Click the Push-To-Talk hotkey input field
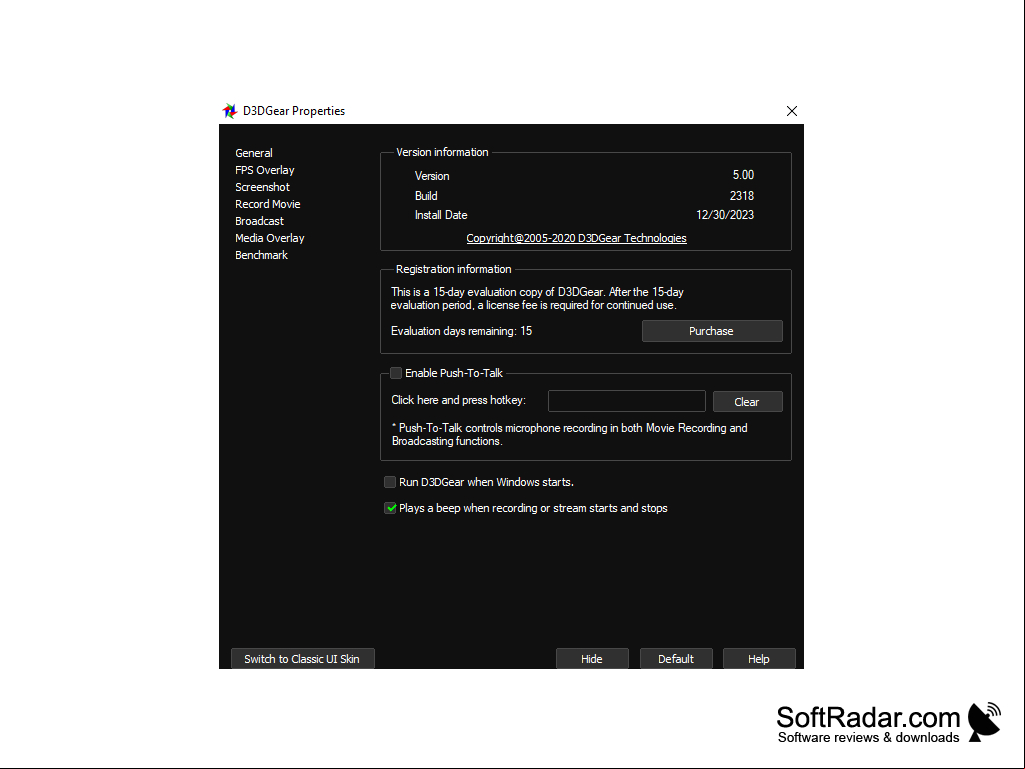This screenshot has height=769, width=1025. (x=626, y=401)
